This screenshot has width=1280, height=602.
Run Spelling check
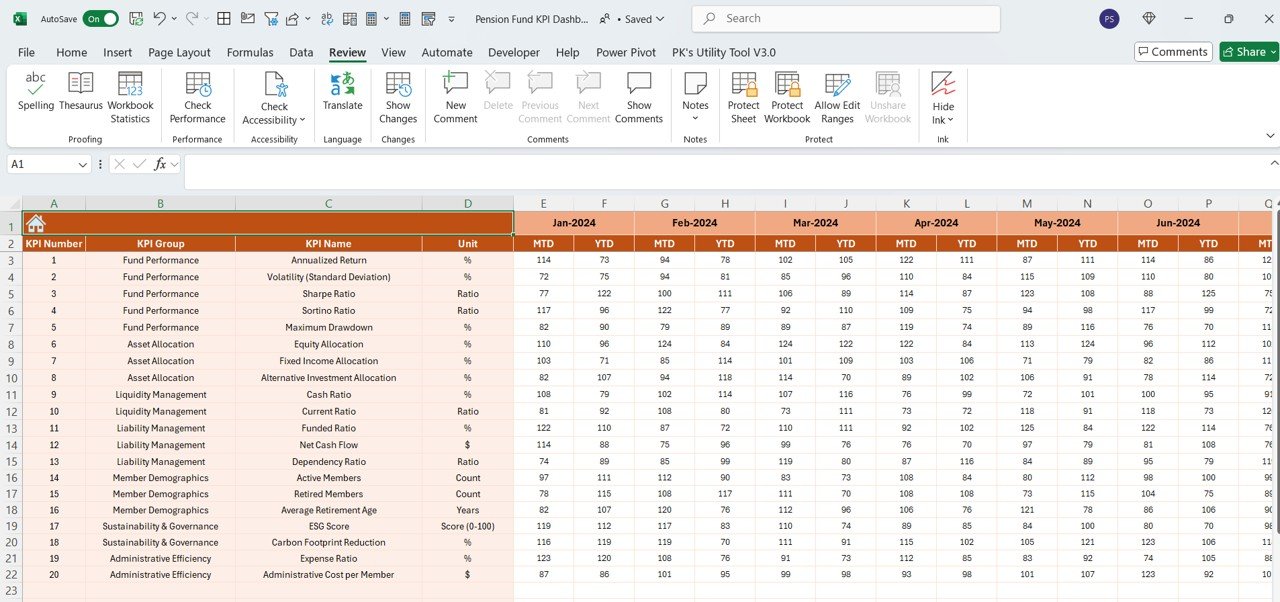pos(36,92)
